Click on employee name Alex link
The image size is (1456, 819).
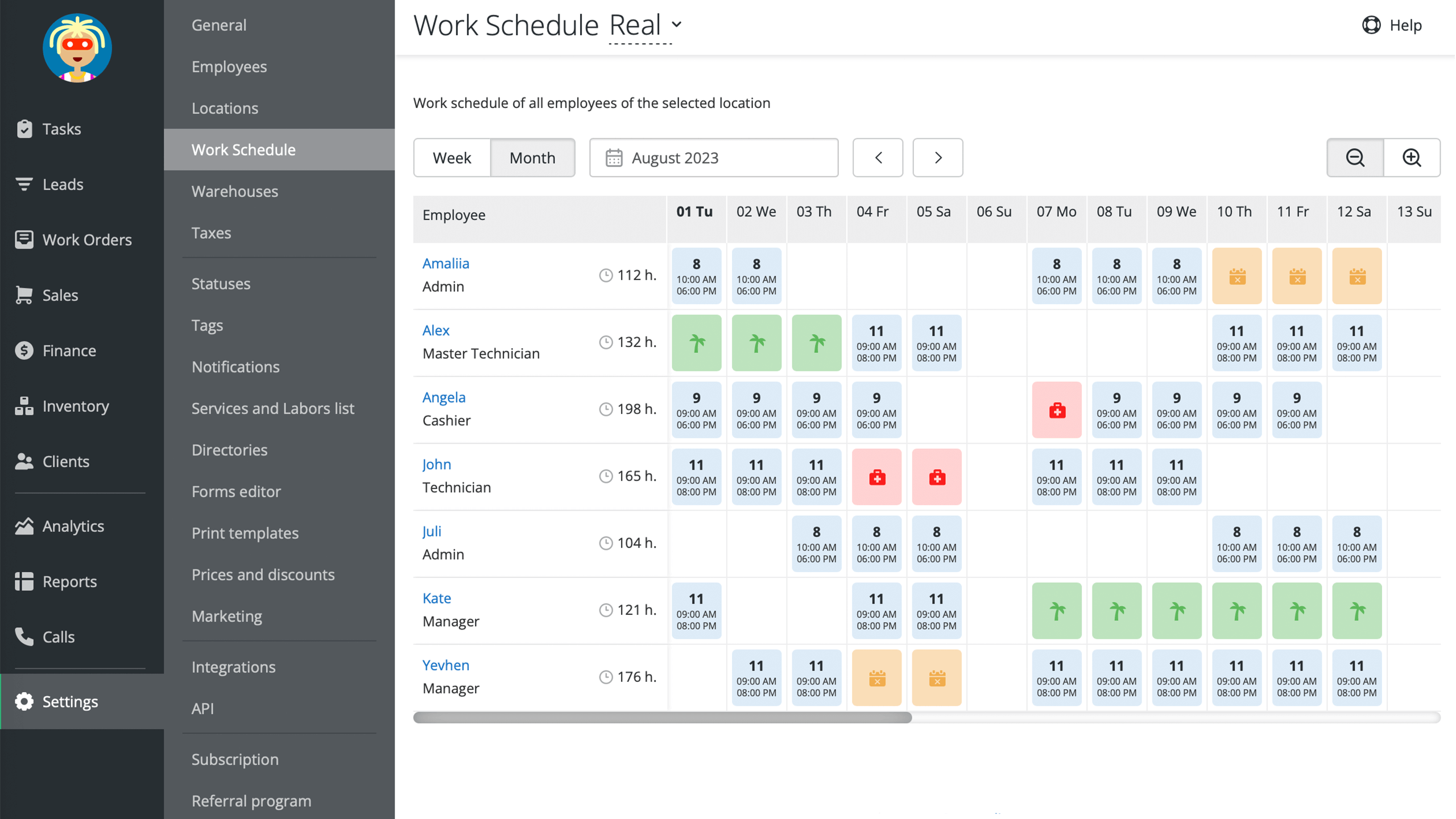click(x=435, y=330)
